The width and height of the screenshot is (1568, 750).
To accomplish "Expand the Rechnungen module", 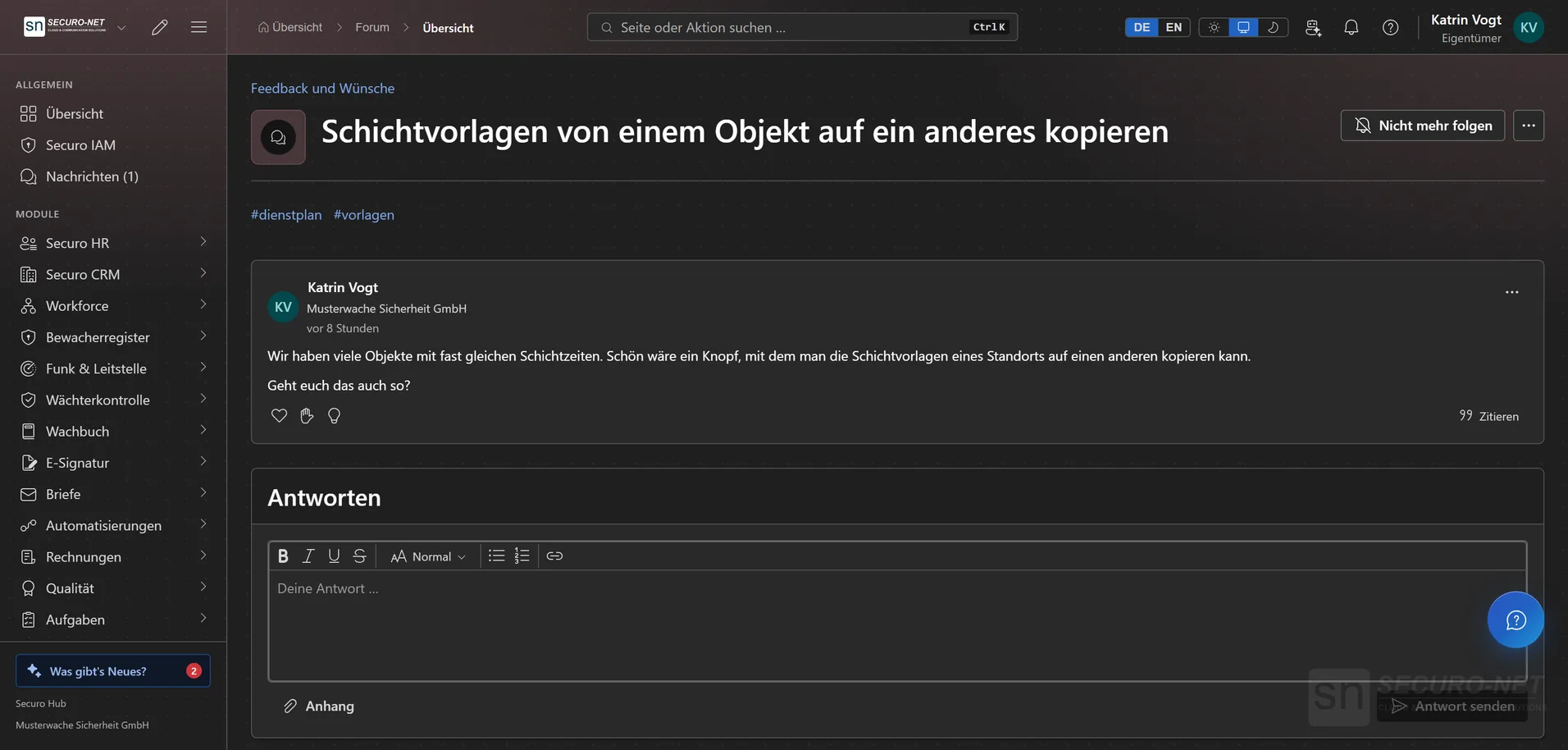I will [113, 556].
